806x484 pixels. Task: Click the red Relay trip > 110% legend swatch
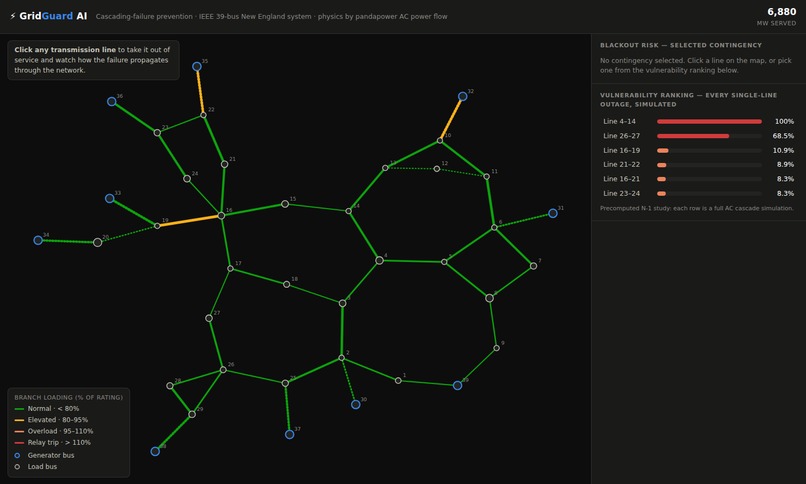20,443
